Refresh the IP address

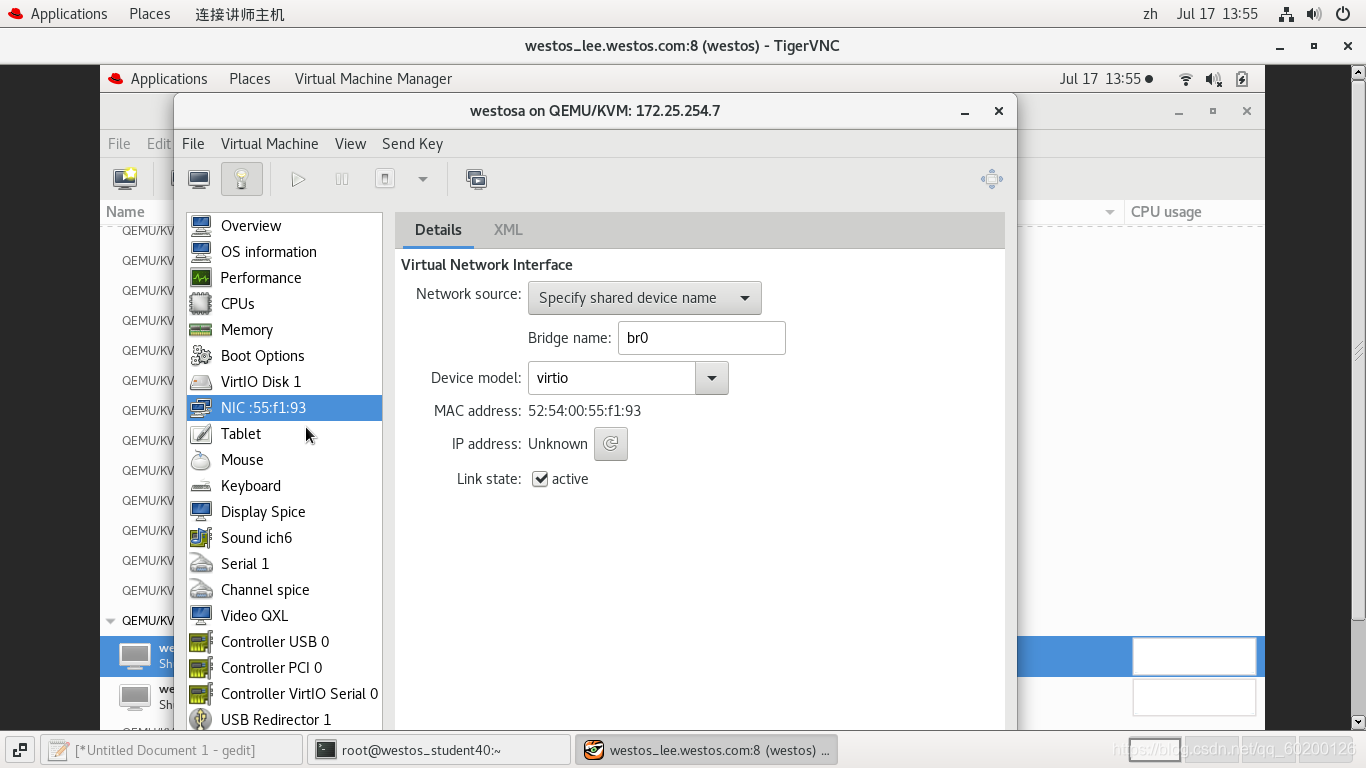click(x=611, y=444)
